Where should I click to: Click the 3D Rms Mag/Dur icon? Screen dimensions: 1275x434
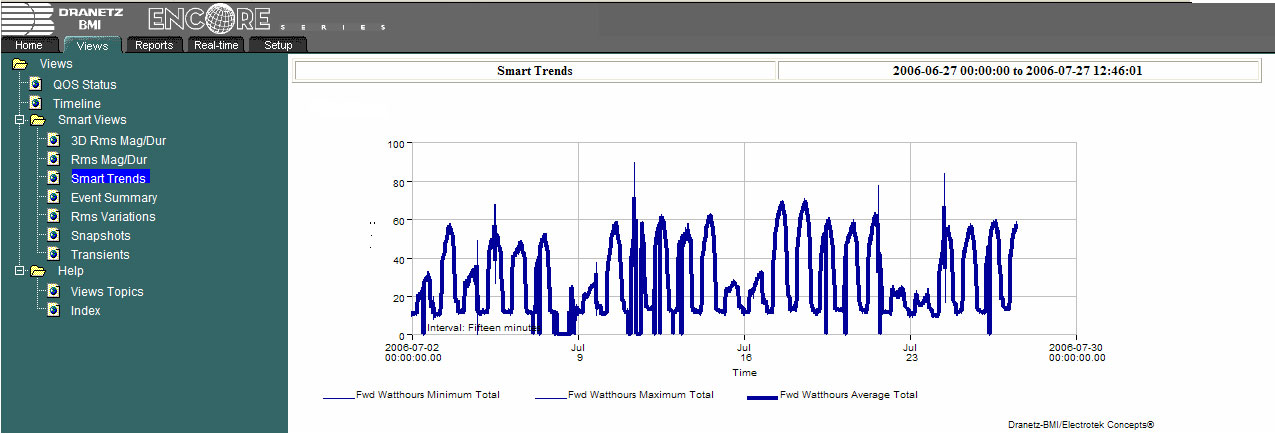click(x=53, y=140)
